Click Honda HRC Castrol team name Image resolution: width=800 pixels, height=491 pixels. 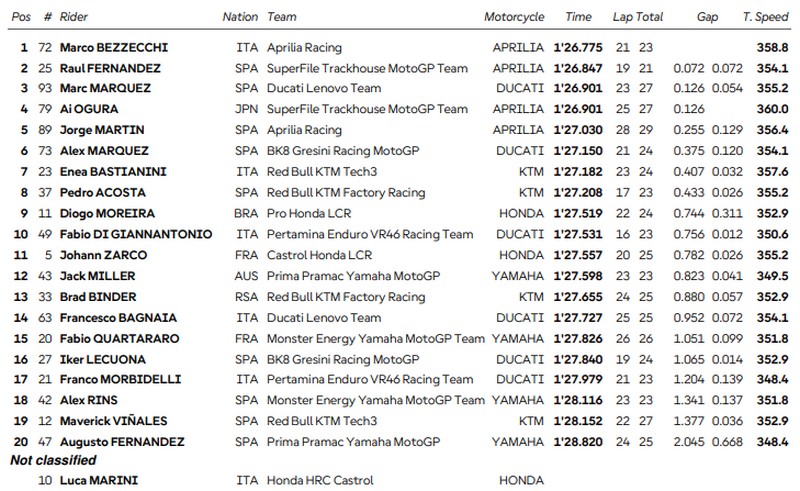(x=320, y=480)
